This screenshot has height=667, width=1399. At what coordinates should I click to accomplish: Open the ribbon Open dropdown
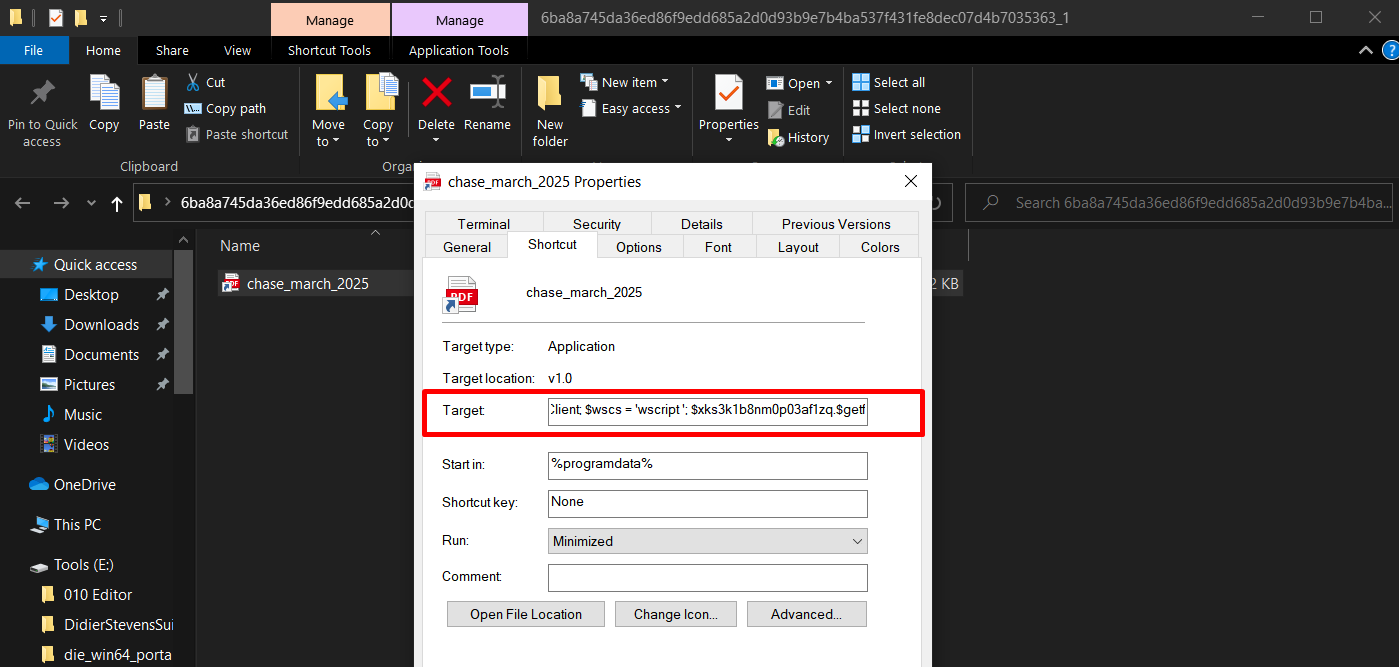click(x=800, y=83)
